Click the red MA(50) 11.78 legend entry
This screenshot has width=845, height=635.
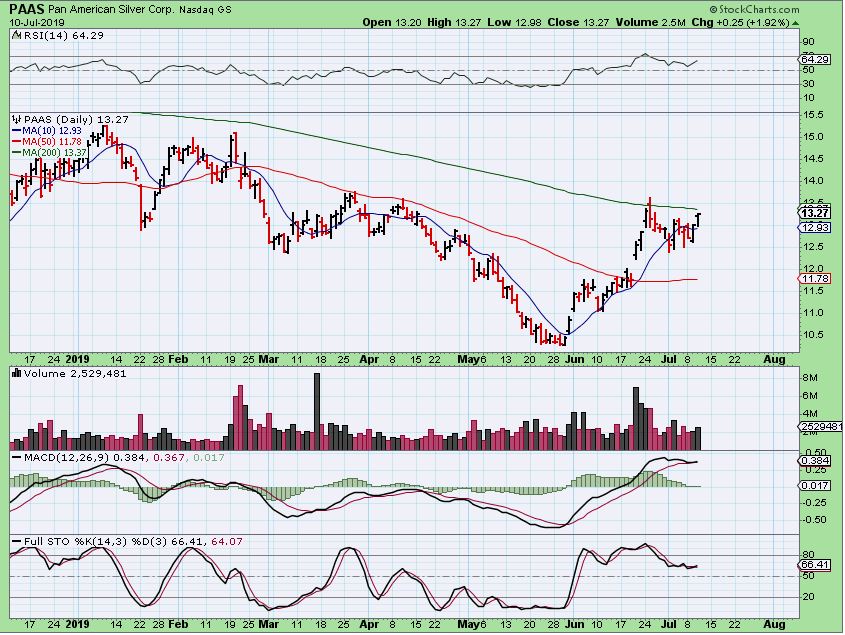pyautogui.click(x=46, y=141)
